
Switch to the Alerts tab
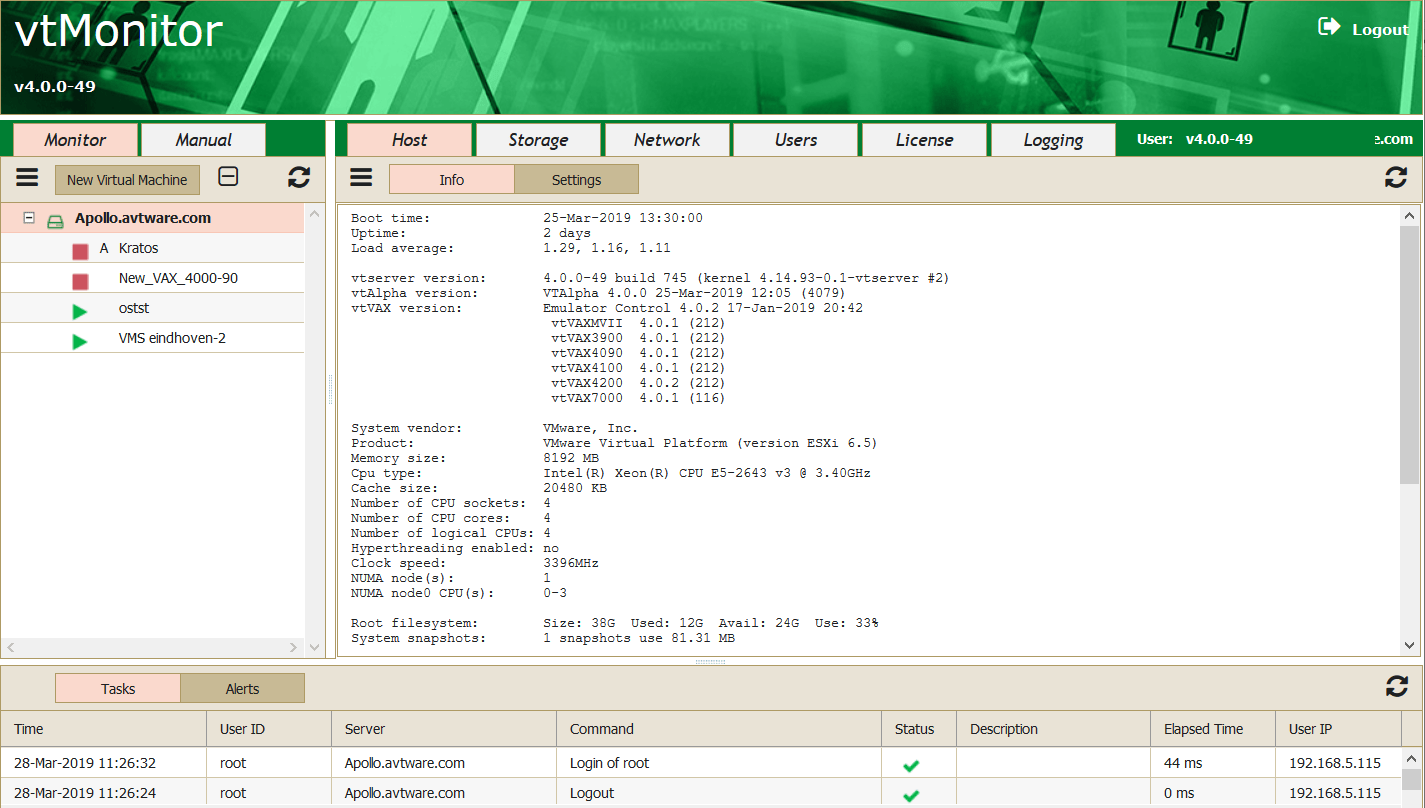(x=242, y=687)
